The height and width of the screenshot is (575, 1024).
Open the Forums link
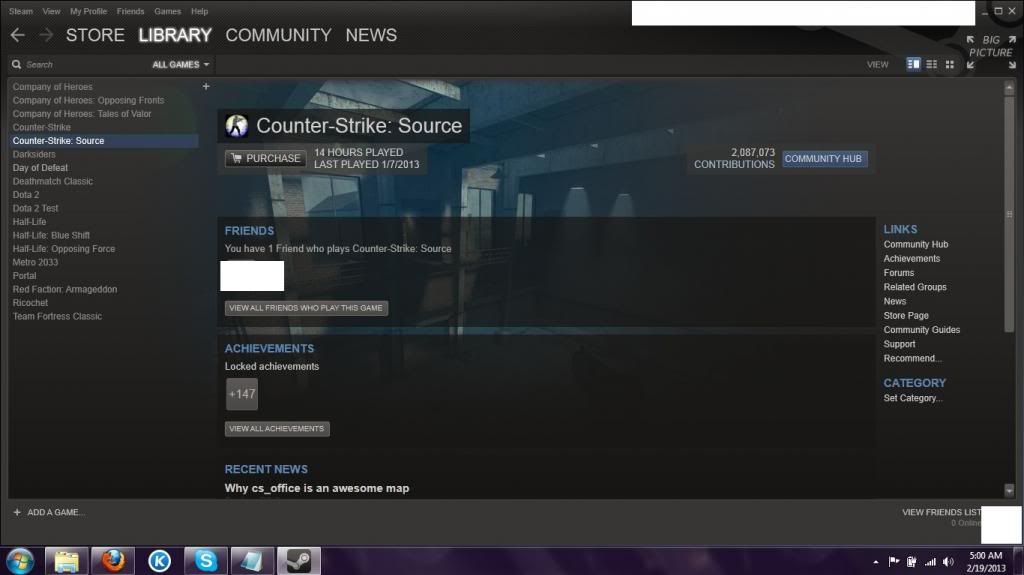[899, 273]
